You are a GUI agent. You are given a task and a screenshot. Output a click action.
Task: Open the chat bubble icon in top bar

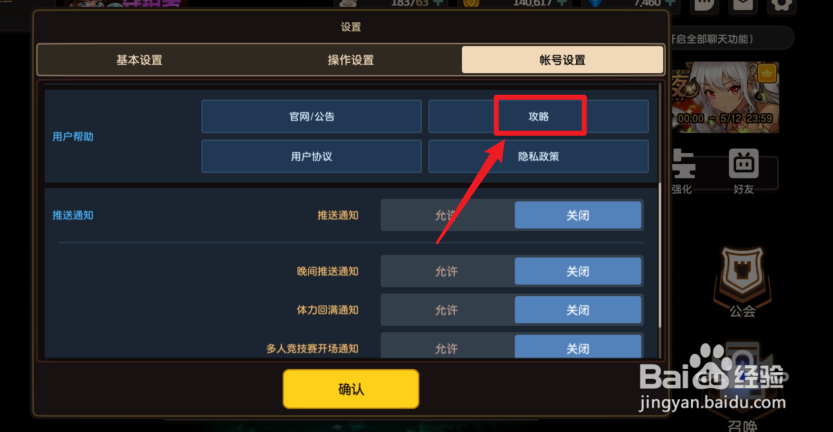point(705,5)
